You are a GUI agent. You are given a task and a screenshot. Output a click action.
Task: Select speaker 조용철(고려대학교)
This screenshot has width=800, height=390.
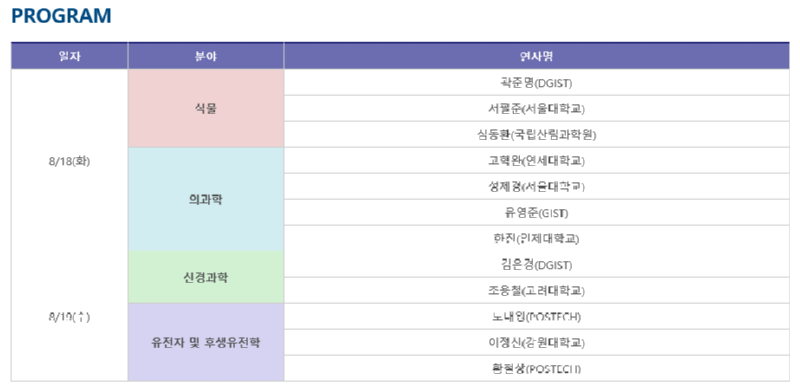(537, 291)
